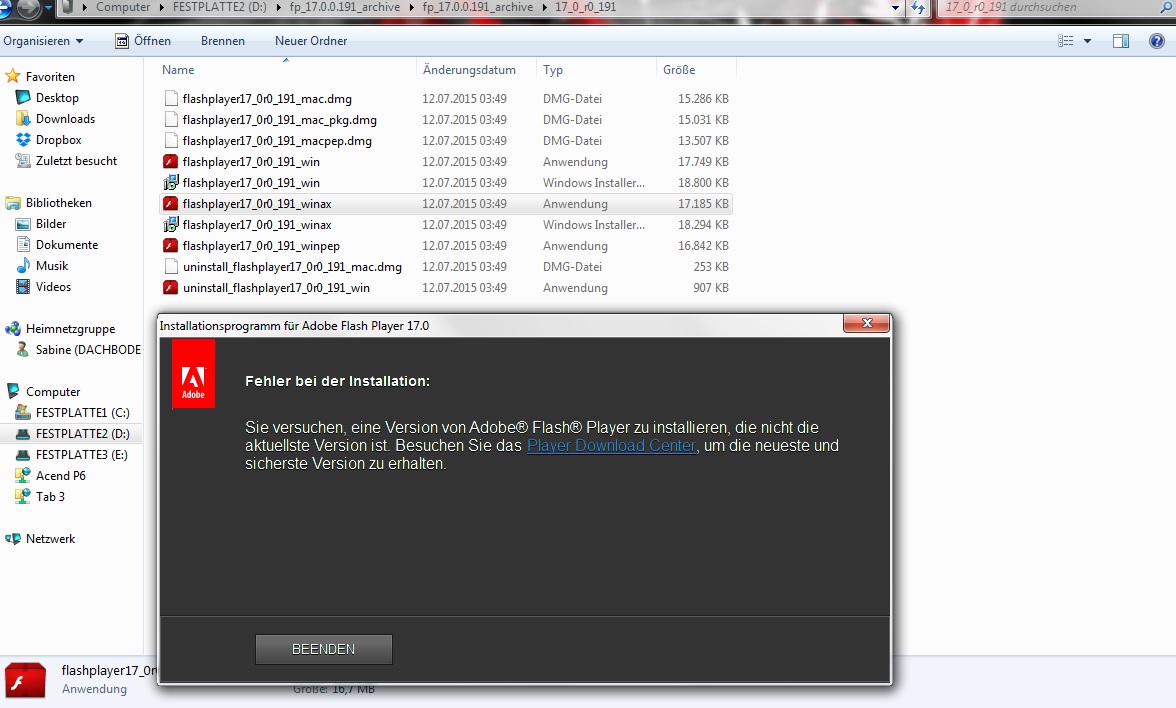This screenshot has height=708, width=1176.
Task: Open the Player Download Center link
Action: pos(611,446)
